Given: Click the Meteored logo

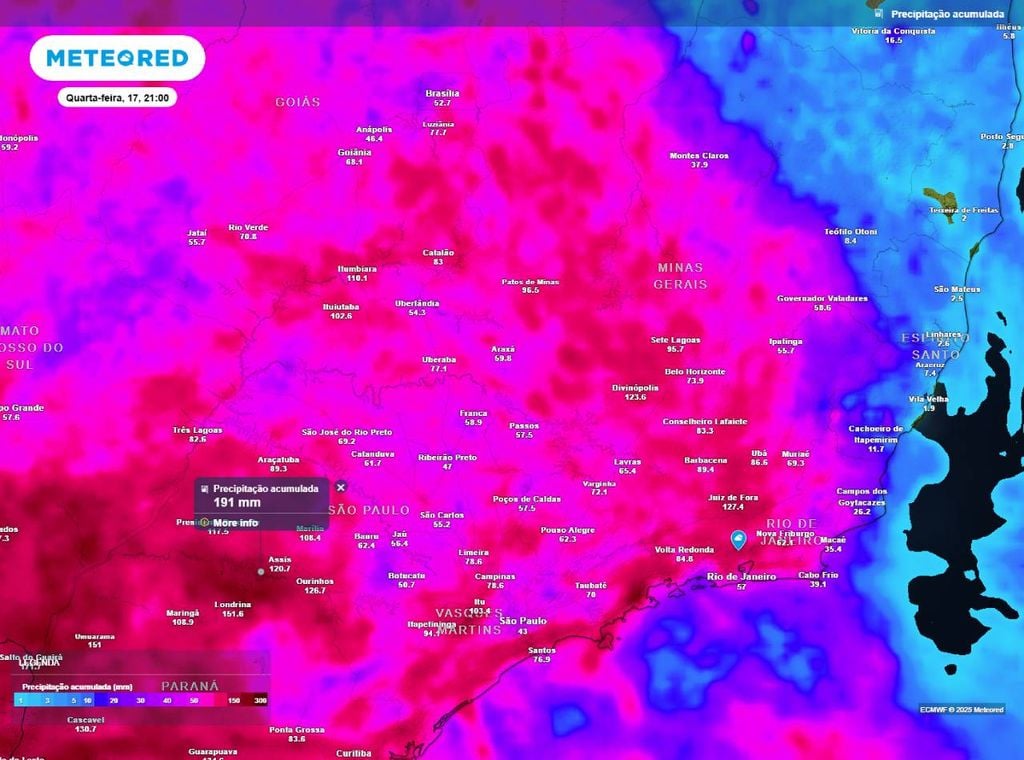Looking at the screenshot, I should (x=117, y=58).
